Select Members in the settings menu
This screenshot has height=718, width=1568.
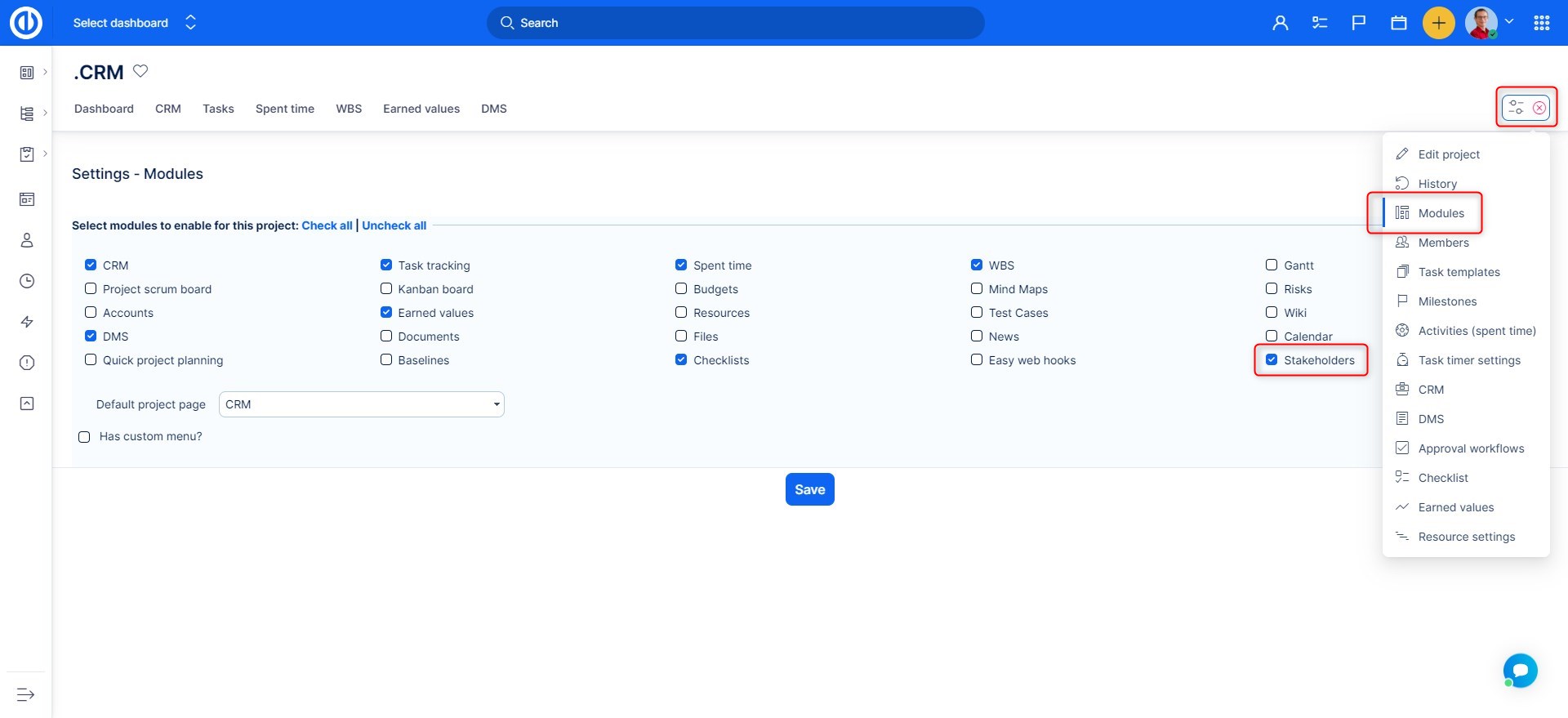pyautogui.click(x=1443, y=243)
